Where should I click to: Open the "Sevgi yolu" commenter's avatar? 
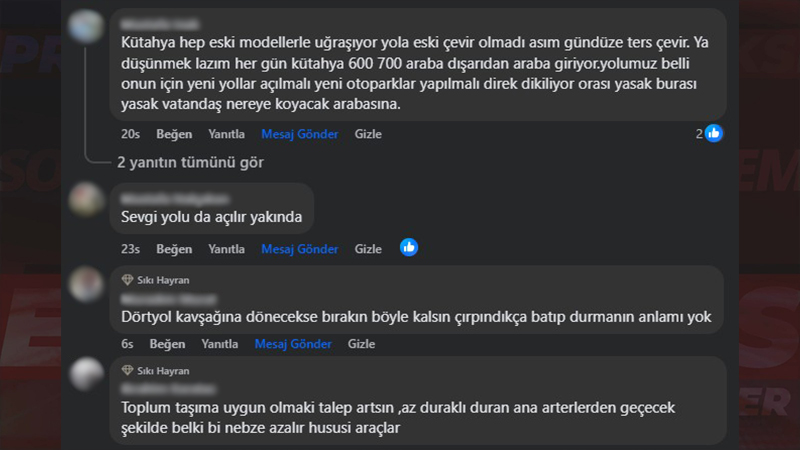tap(88, 199)
